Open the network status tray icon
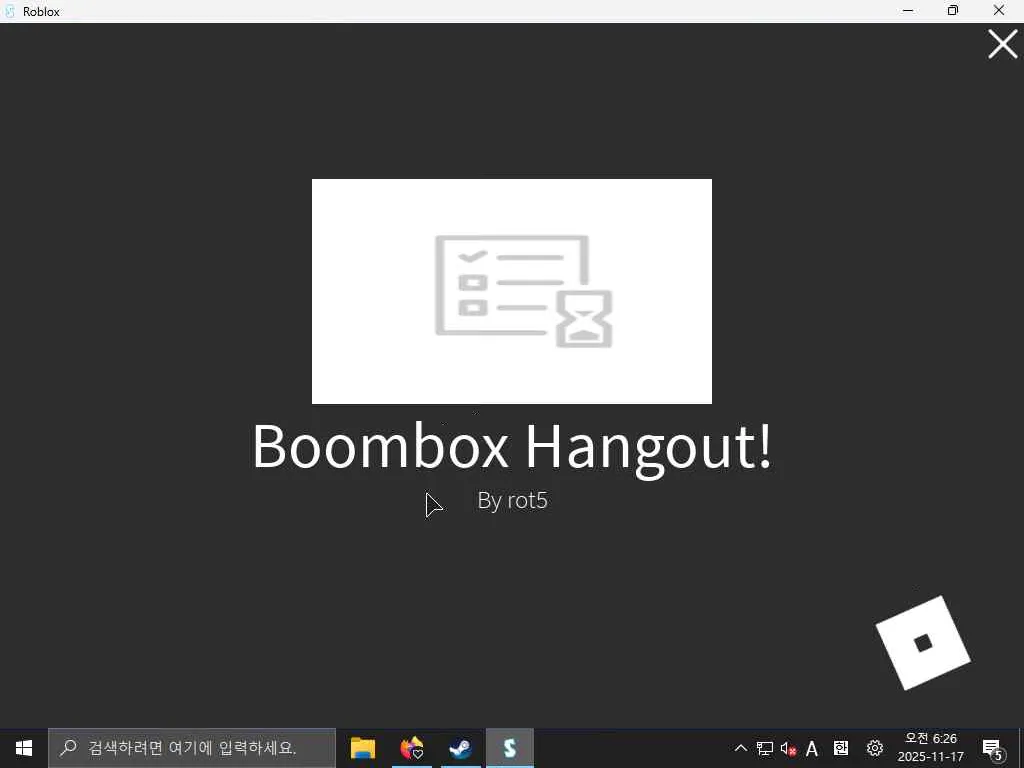The image size is (1024, 768). tap(765, 748)
